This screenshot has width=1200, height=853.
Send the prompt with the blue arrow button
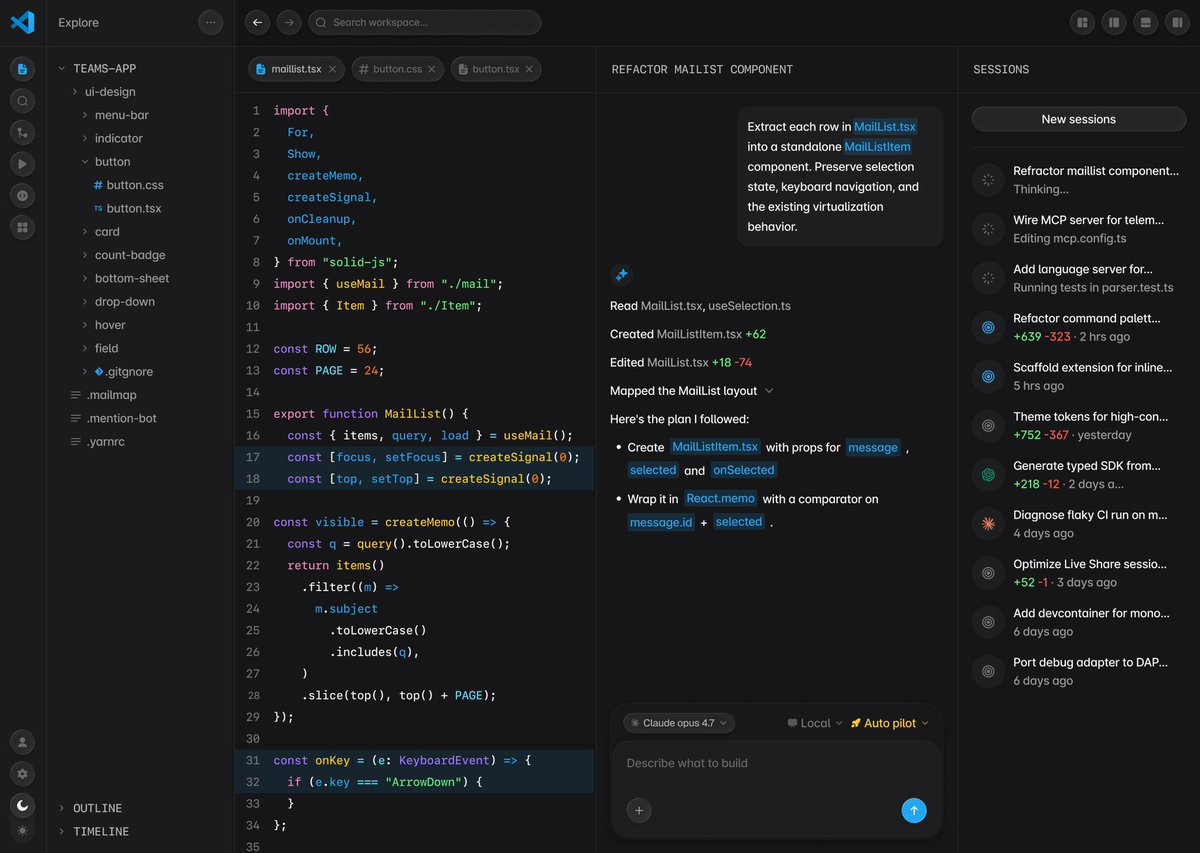[914, 810]
